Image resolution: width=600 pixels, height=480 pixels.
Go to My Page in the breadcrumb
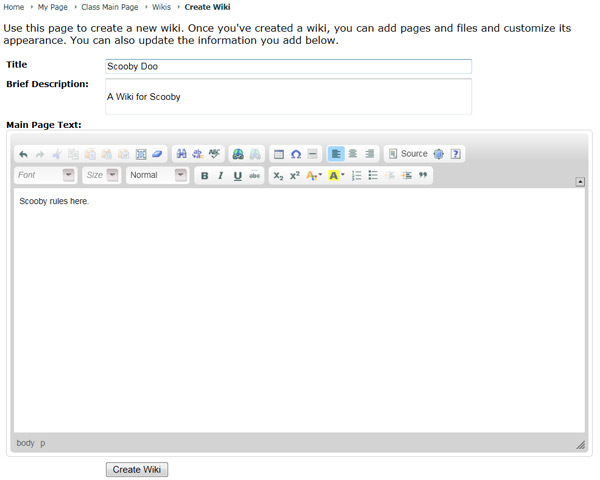[52, 7]
